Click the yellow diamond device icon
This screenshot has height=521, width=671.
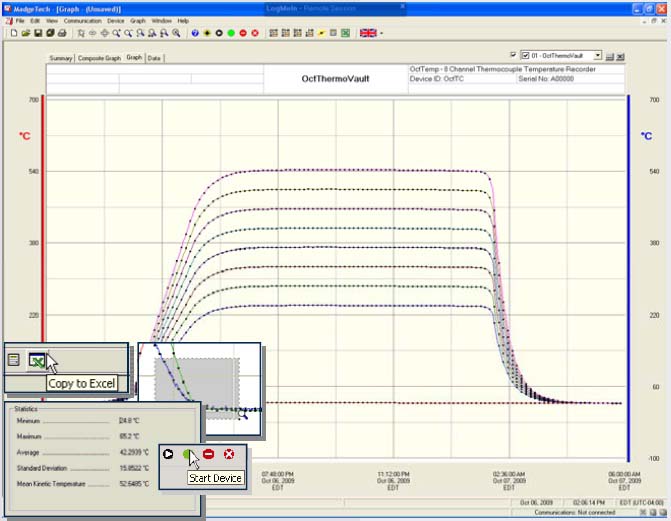click(x=207, y=33)
